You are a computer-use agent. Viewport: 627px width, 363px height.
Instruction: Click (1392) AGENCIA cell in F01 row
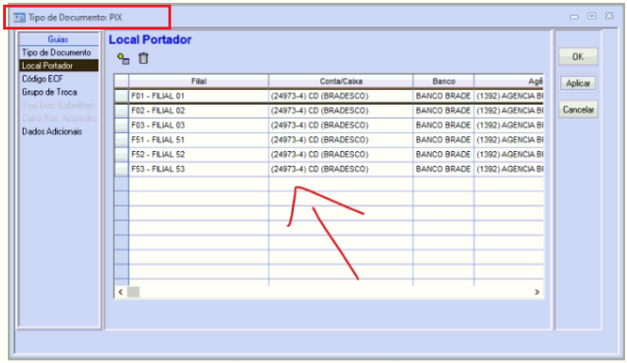[x=509, y=96]
